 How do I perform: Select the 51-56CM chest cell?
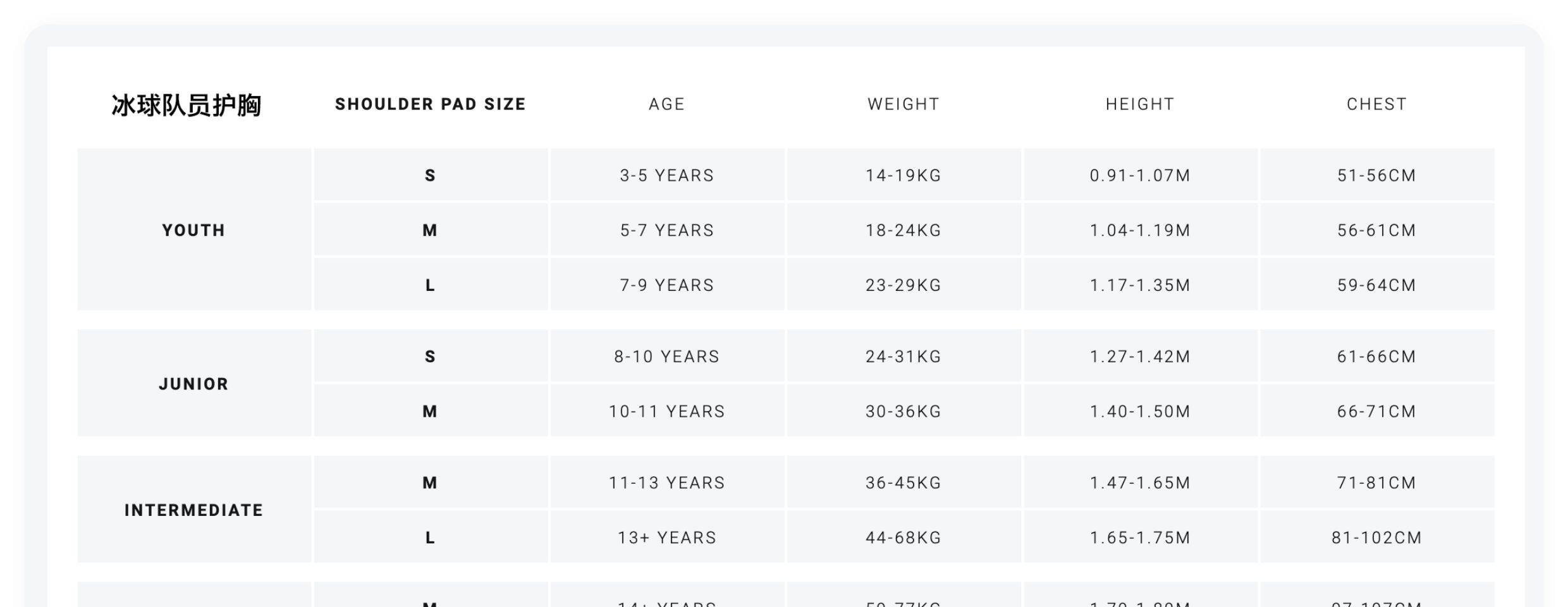tap(1376, 175)
